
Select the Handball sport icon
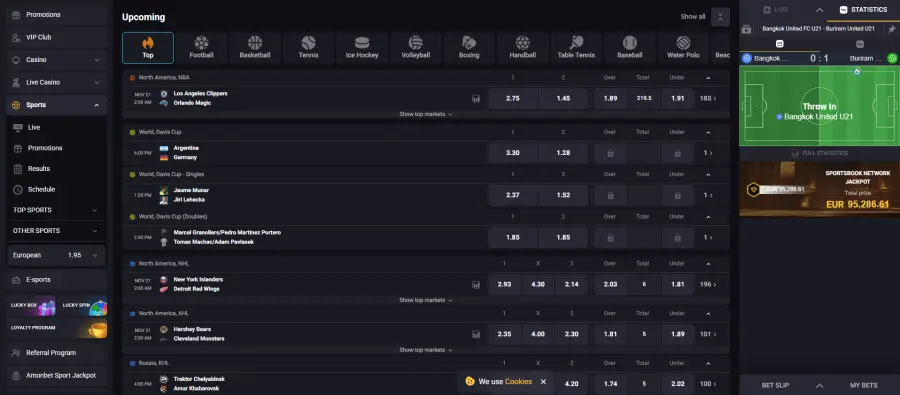(522, 48)
